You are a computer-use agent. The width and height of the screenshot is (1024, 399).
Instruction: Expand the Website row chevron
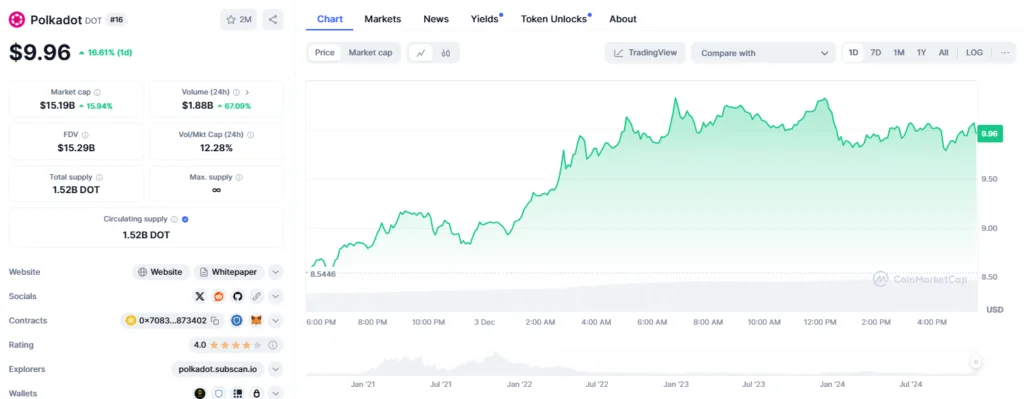click(276, 272)
